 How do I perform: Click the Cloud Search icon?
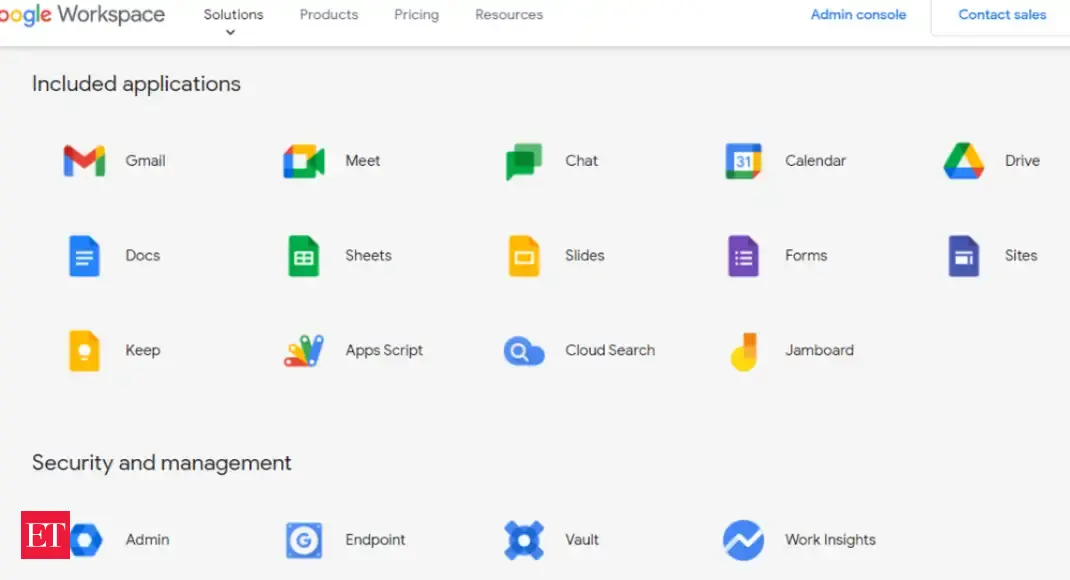523,351
